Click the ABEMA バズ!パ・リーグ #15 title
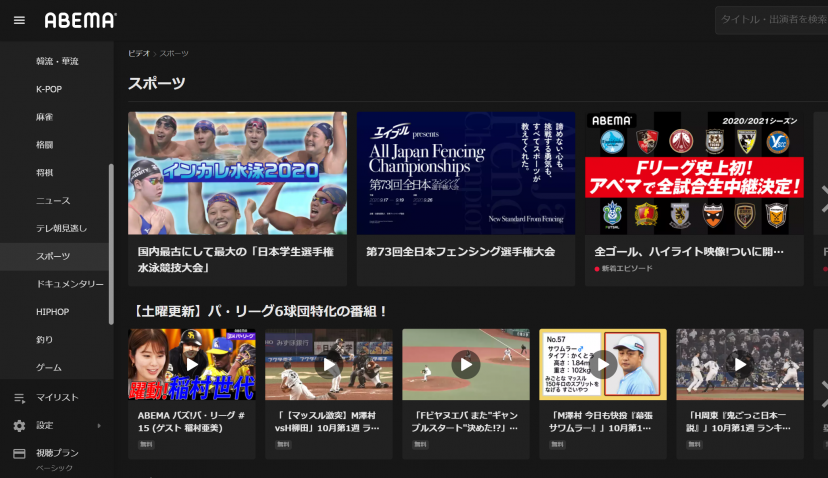828x478 pixels. click(x=191, y=421)
